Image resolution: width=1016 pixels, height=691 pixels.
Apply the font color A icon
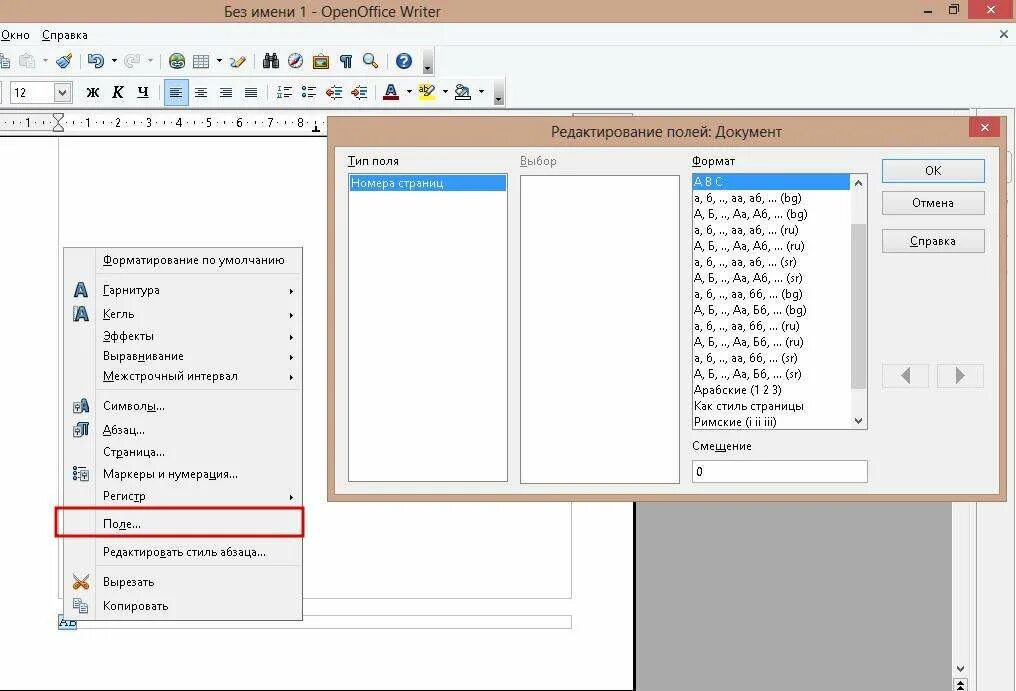click(x=391, y=92)
